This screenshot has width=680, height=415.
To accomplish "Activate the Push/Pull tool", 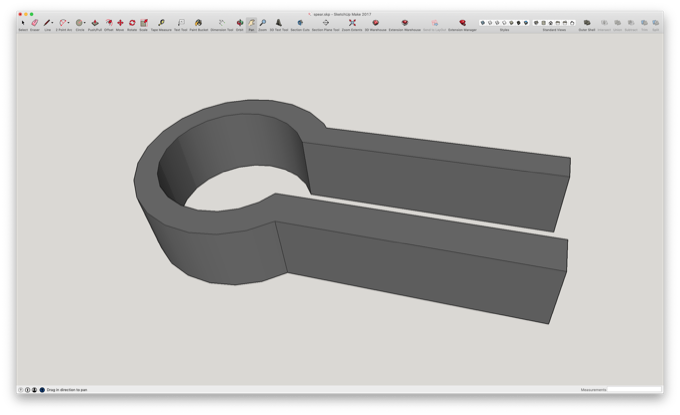I will [95, 23].
